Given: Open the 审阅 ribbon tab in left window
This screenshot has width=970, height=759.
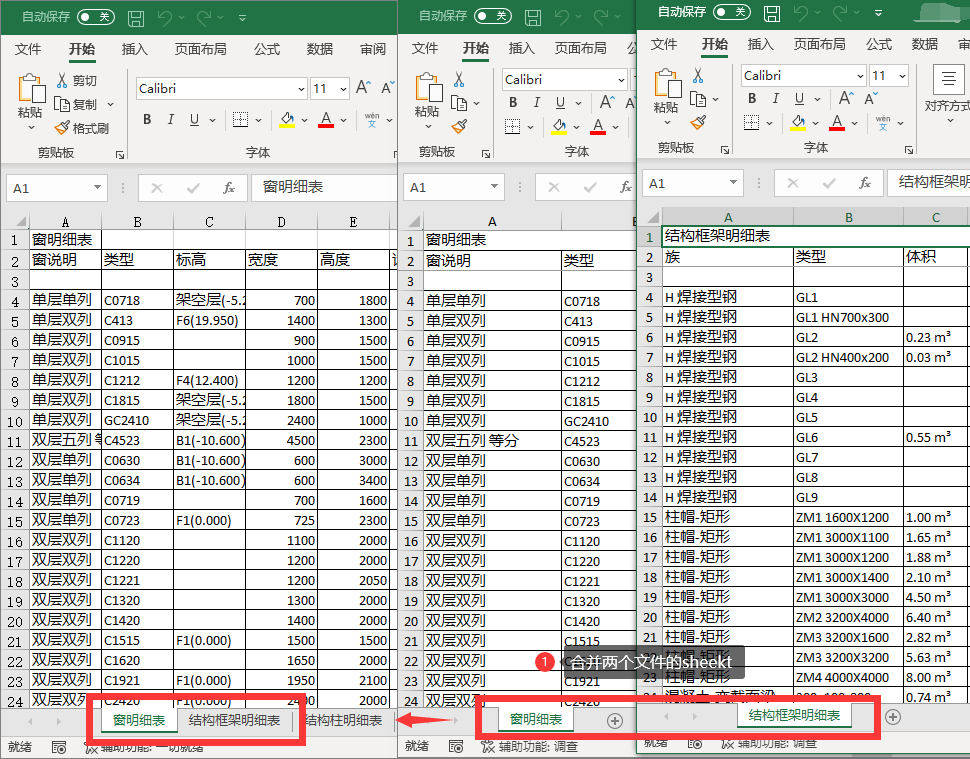Looking at the screenshot, I should [373, 49].
